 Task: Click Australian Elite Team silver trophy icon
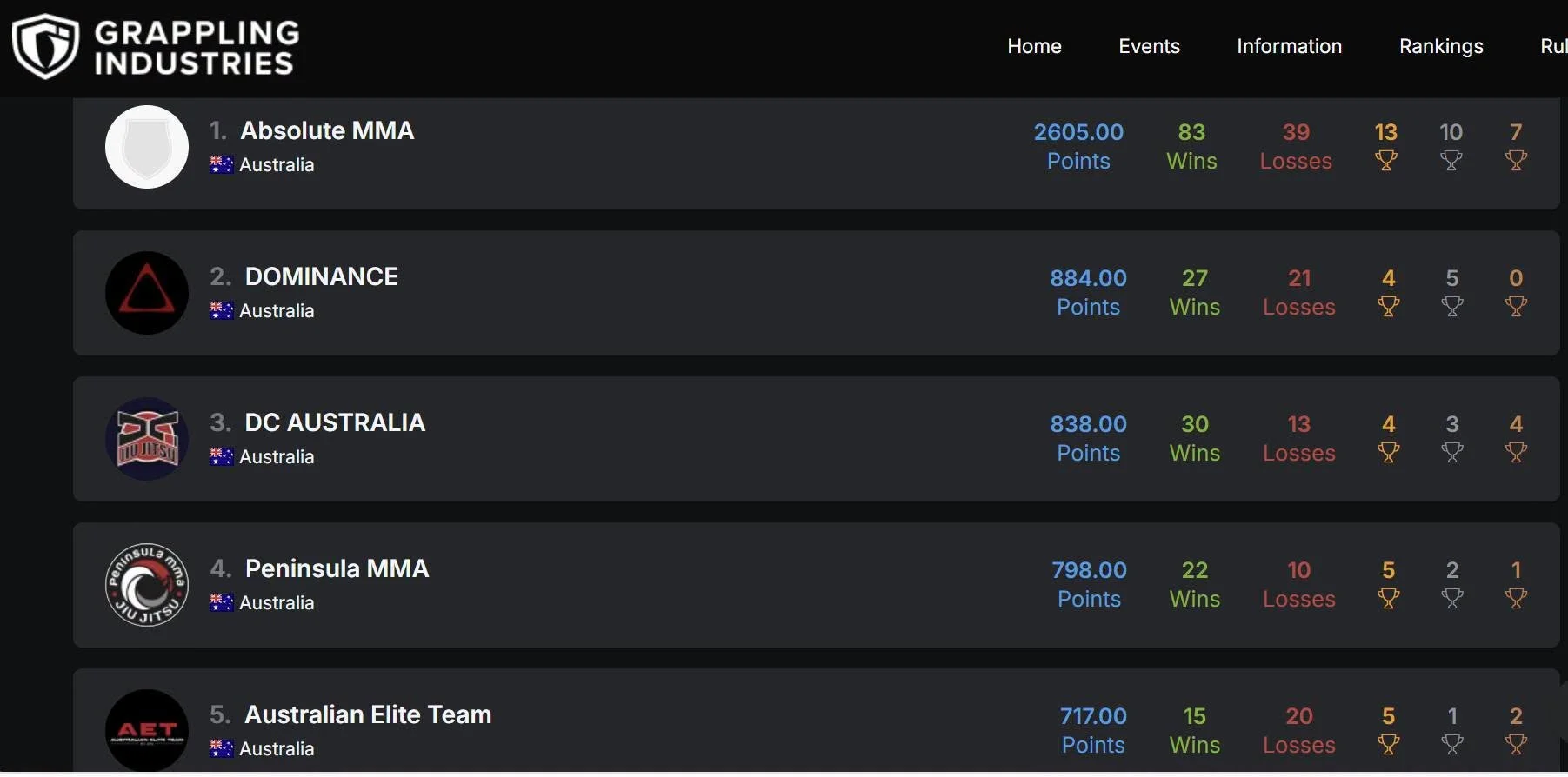1452,745
